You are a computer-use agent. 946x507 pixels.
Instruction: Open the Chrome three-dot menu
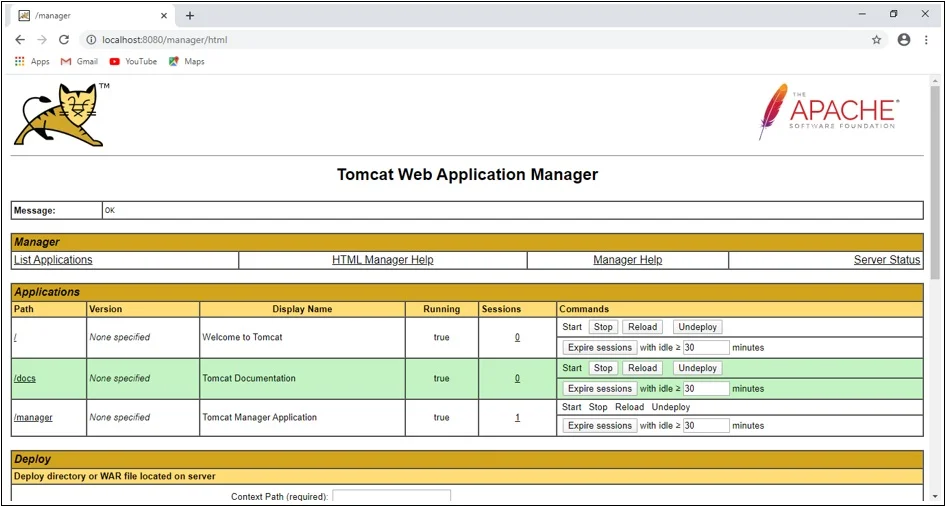pos(926,40)
